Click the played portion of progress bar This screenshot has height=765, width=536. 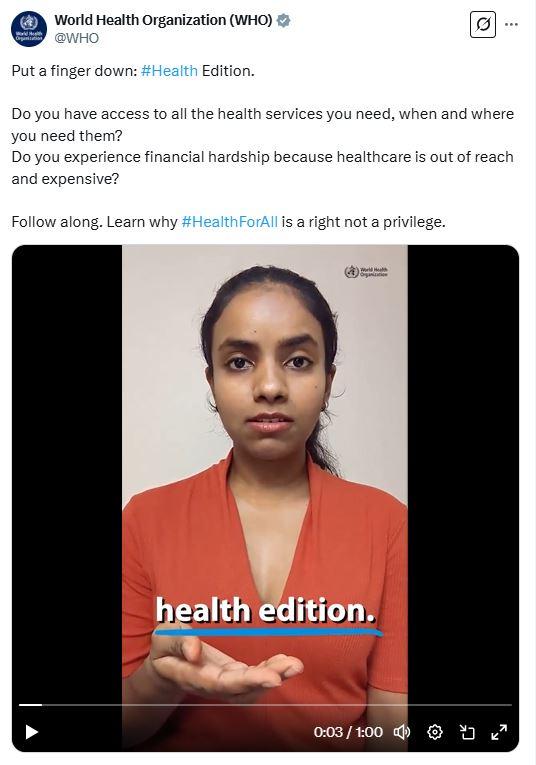[x=30, y=705]
